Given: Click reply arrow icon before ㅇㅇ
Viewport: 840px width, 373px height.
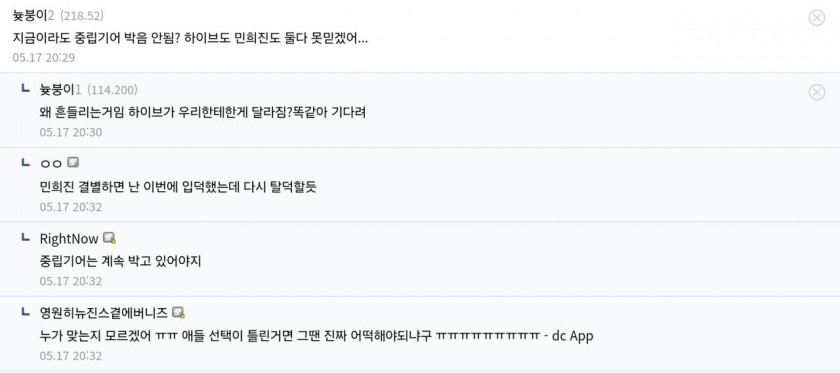Looking at the screenshot, I should [25, 162].
